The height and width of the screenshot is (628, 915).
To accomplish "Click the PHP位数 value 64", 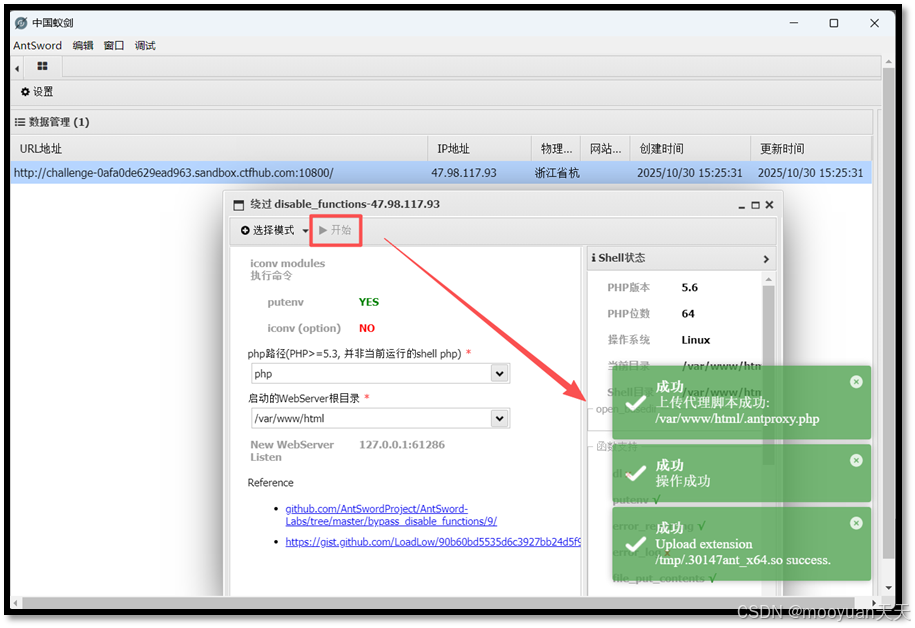I will (x=688, y=314).
